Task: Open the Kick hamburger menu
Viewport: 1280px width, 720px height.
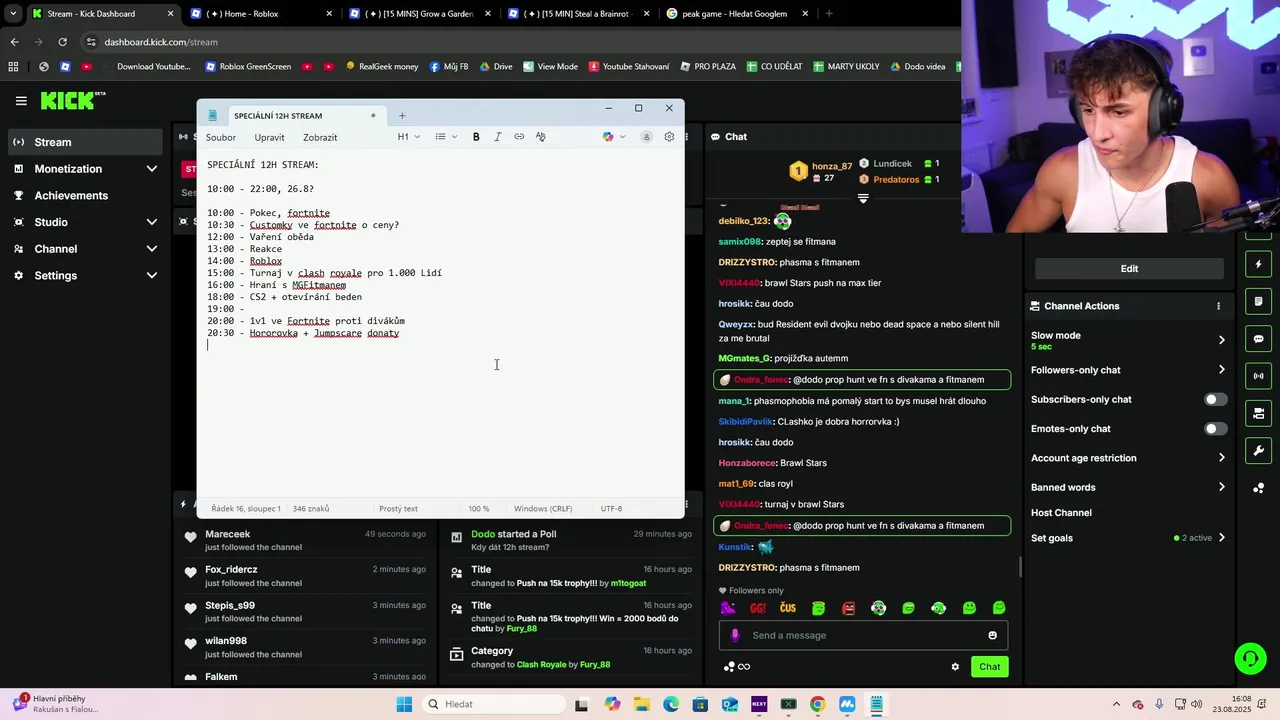Action: point(21,101)
